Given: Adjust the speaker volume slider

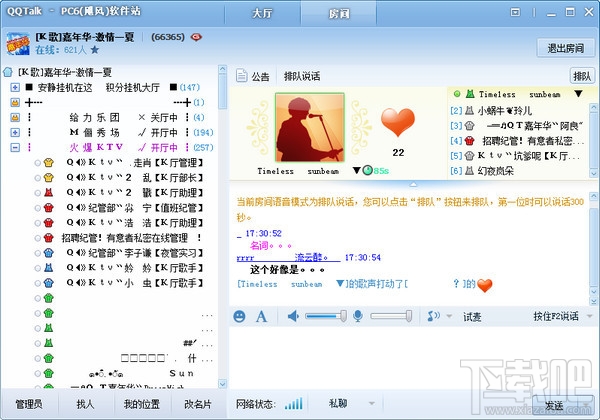Looking at the screenshot, I should 326,316.
